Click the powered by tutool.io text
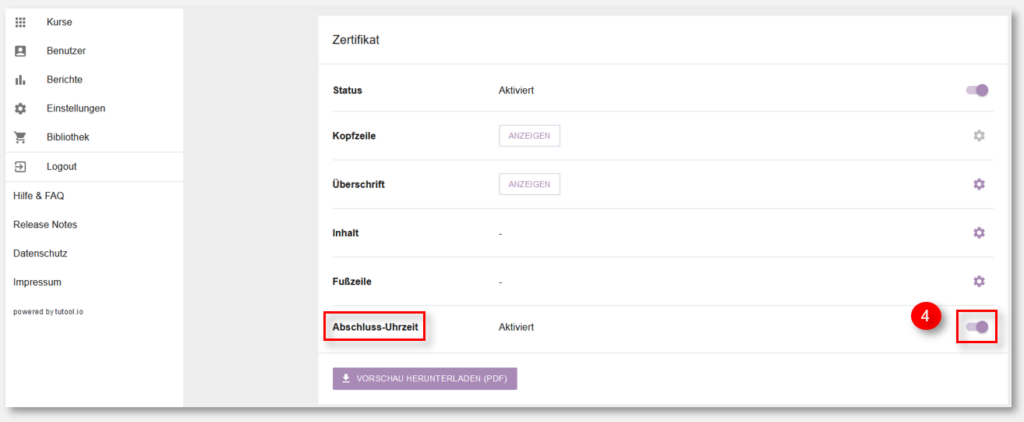This screenshot has width=1024, height=422. (x=48, y=312)
